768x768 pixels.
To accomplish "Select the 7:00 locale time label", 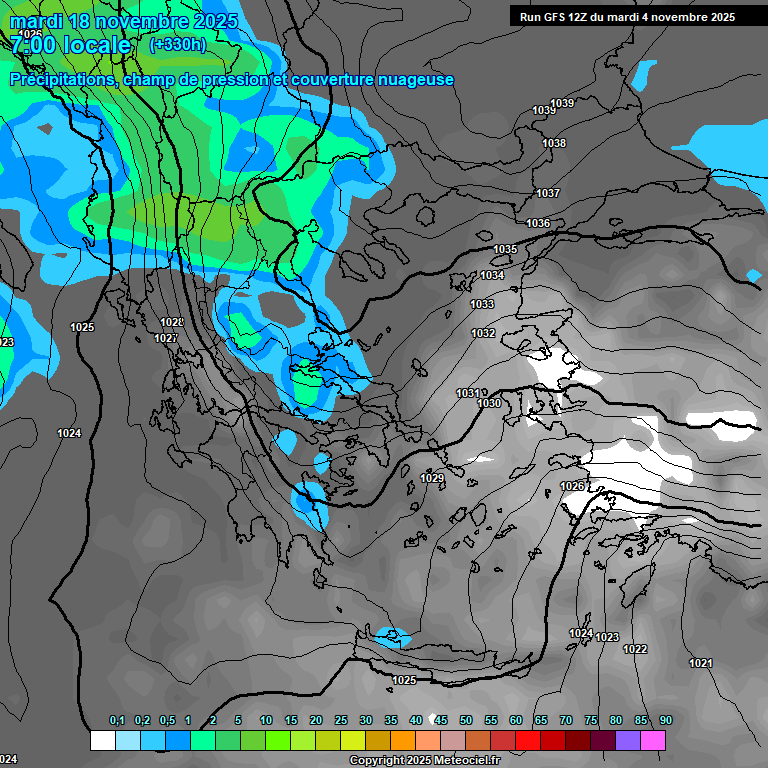I will click(x=71, y=45).
